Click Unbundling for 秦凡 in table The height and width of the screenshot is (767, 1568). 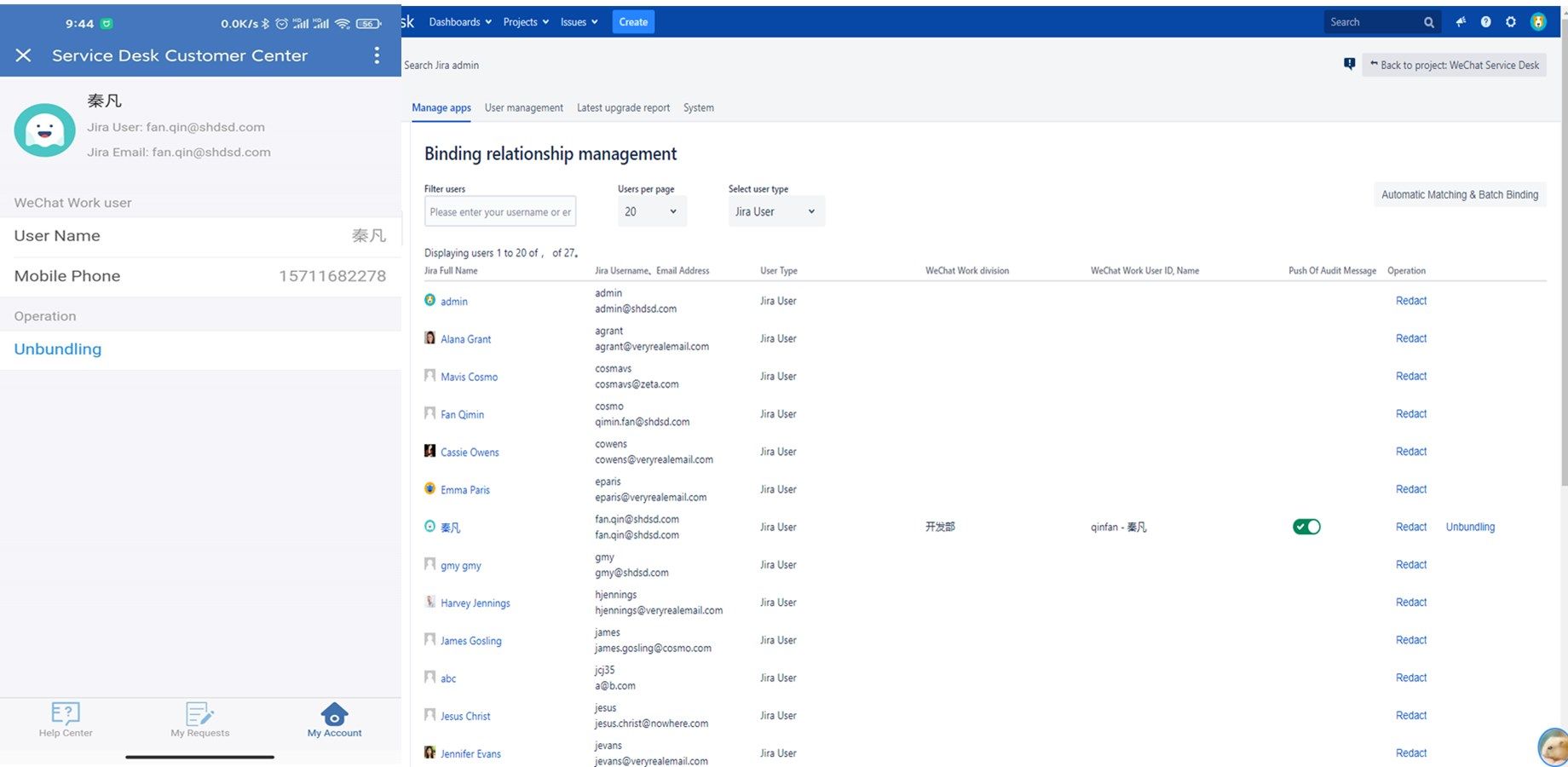coord(1470,527)
